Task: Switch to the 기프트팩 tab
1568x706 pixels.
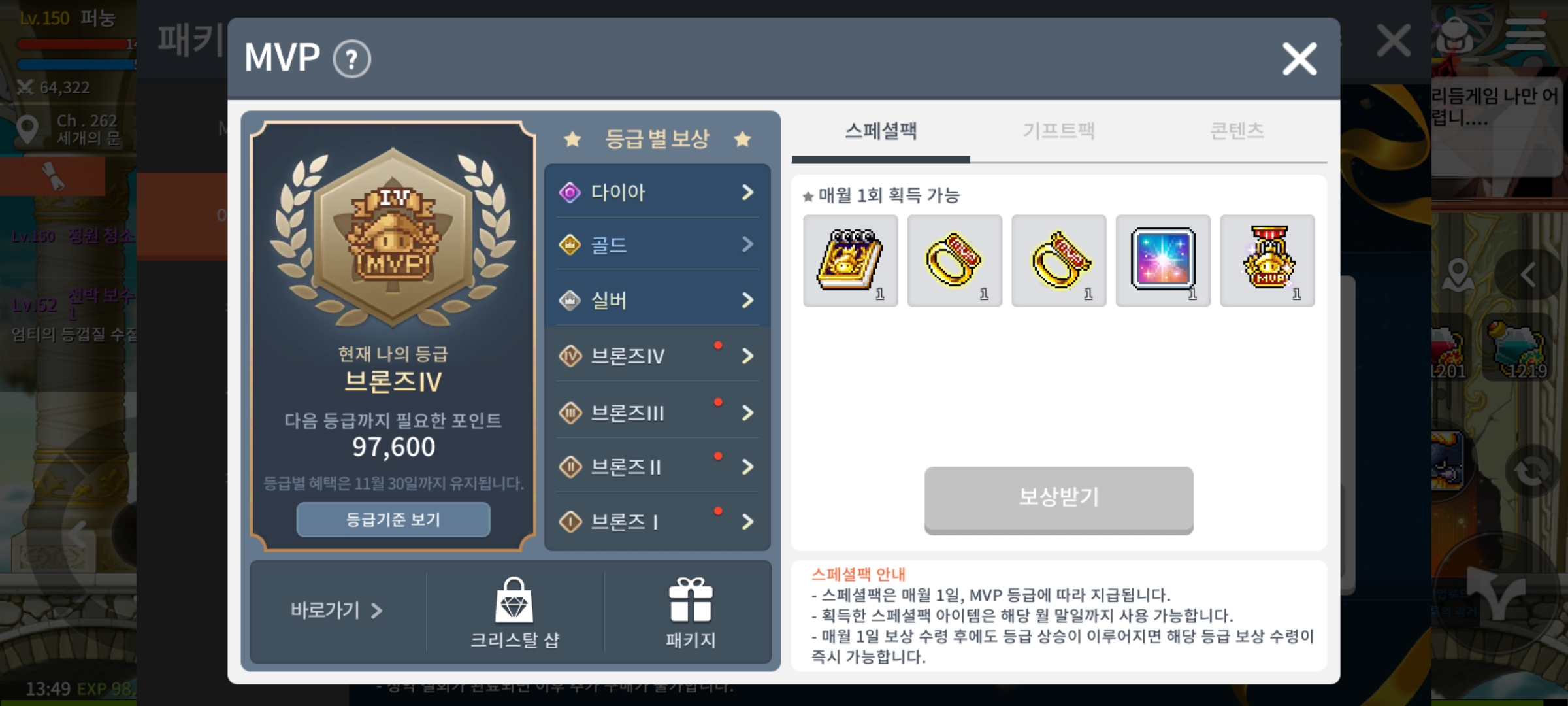Action: [x=1059, y=131]
